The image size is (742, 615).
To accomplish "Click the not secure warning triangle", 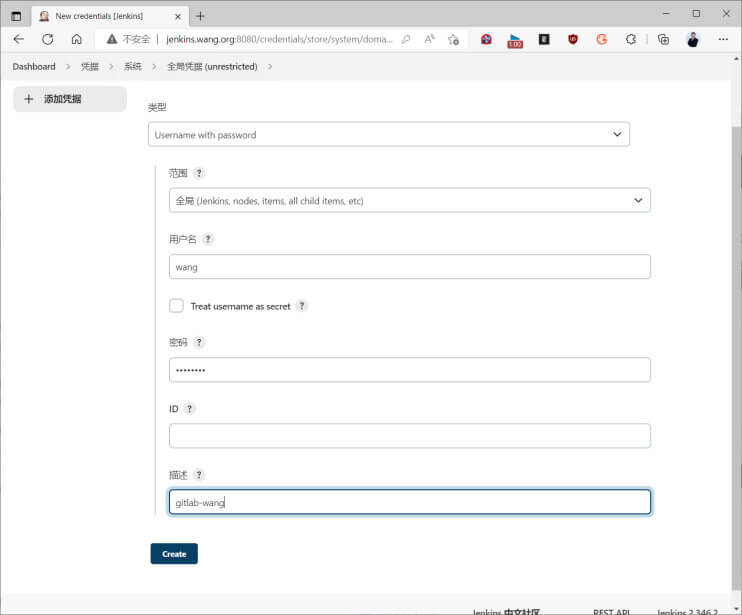I will pos(112,39).
